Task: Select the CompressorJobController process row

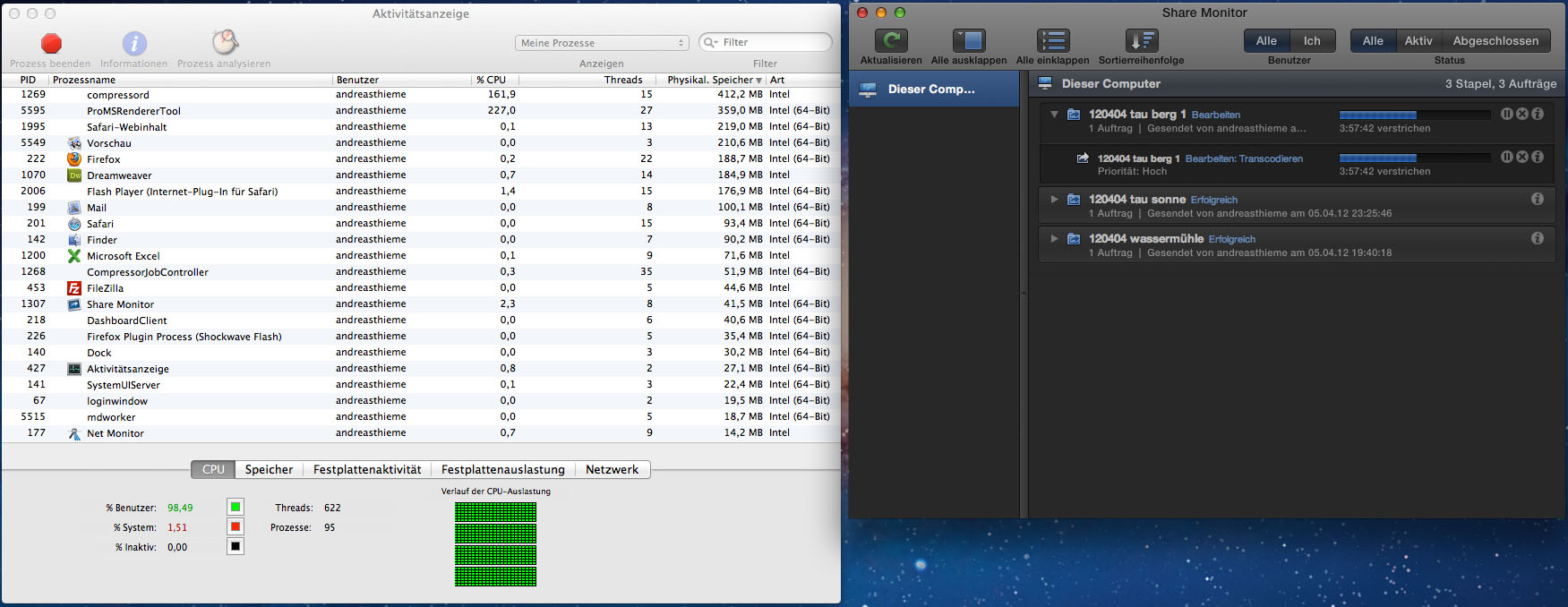Action: point(421,271)
